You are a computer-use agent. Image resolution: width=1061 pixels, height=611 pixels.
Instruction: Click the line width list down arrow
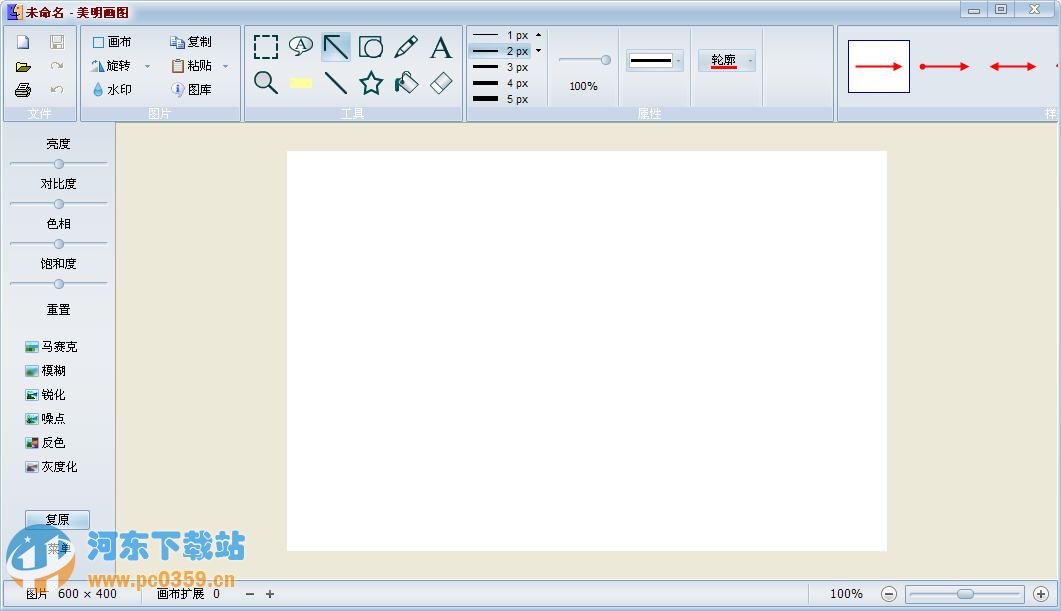[x=539, y=51]
